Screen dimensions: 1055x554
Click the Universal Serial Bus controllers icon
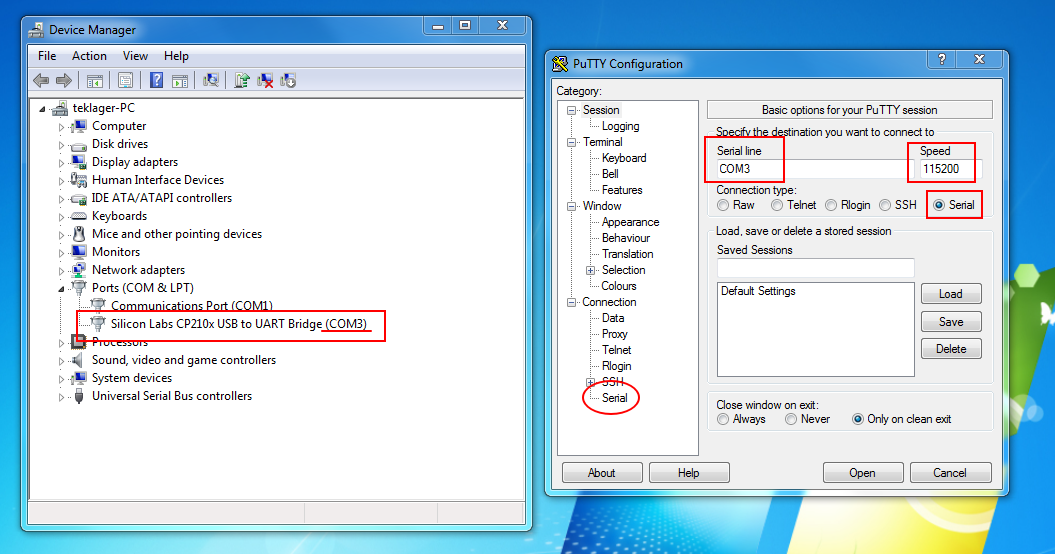pos(79,396)
